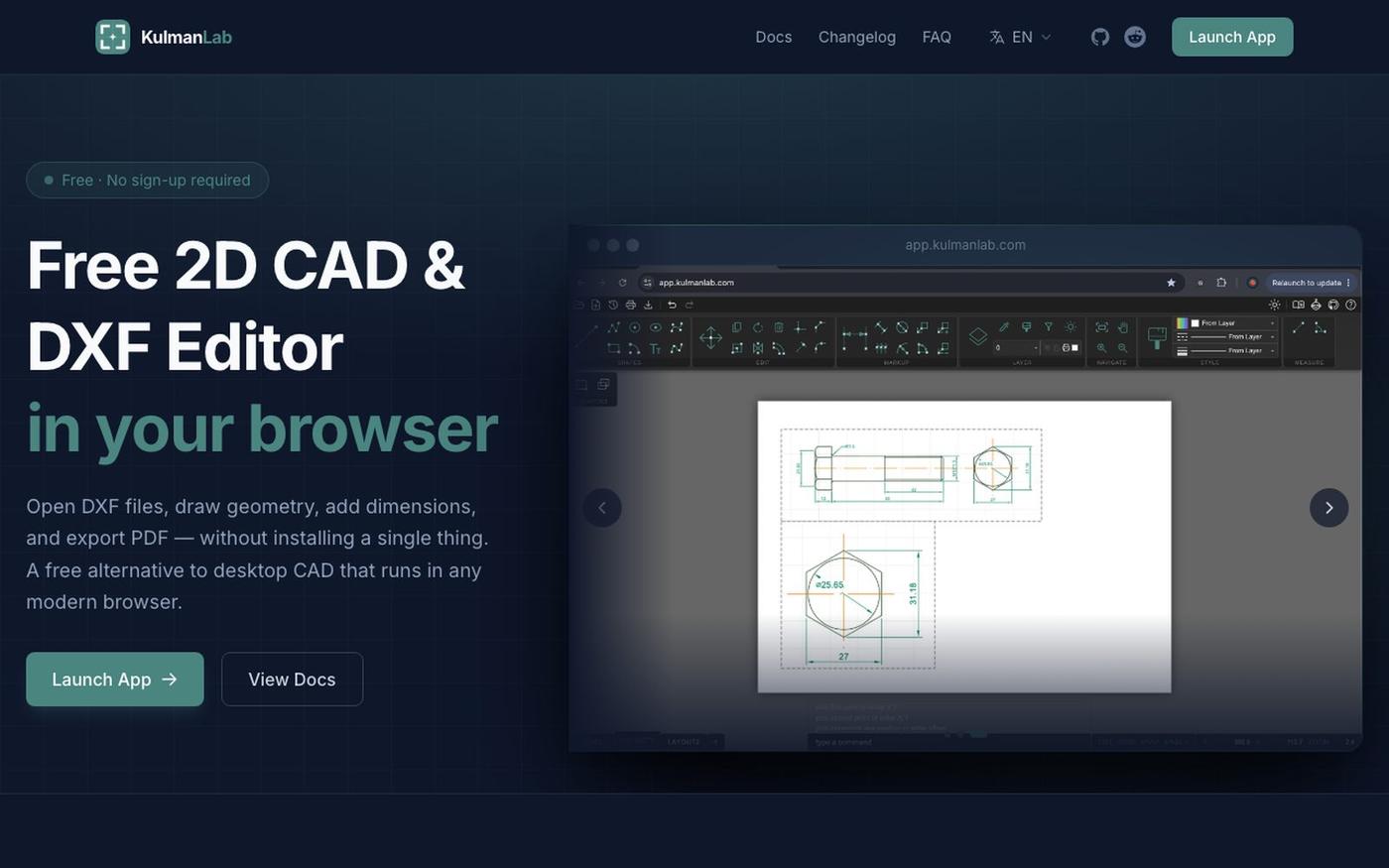The width and height of the screenshot is (1389, 868).
Task: Open the Reddit icon in the header
Action: pyautogui.click(x=1135, y=37)
